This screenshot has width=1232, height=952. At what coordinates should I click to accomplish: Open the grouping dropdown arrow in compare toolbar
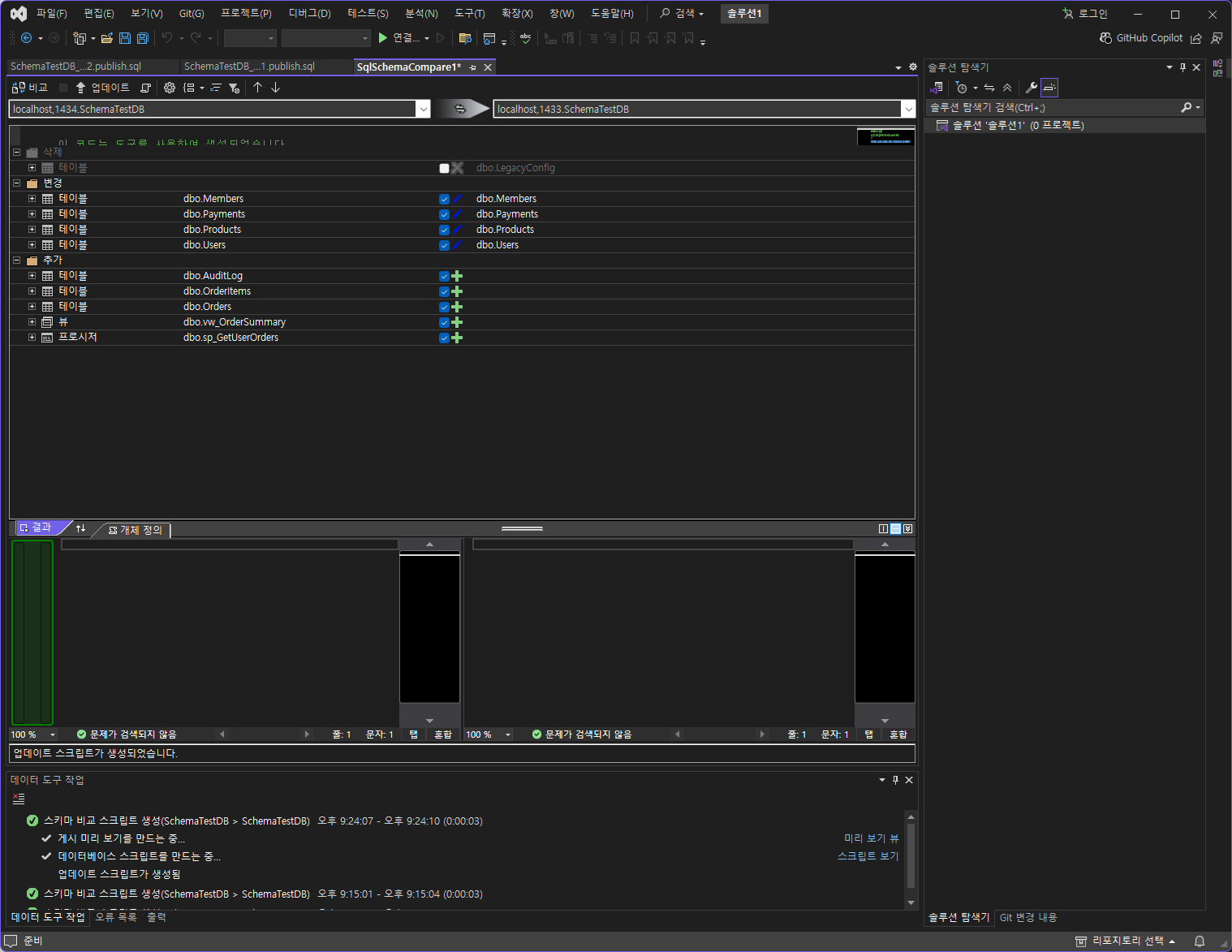point(202,88)
